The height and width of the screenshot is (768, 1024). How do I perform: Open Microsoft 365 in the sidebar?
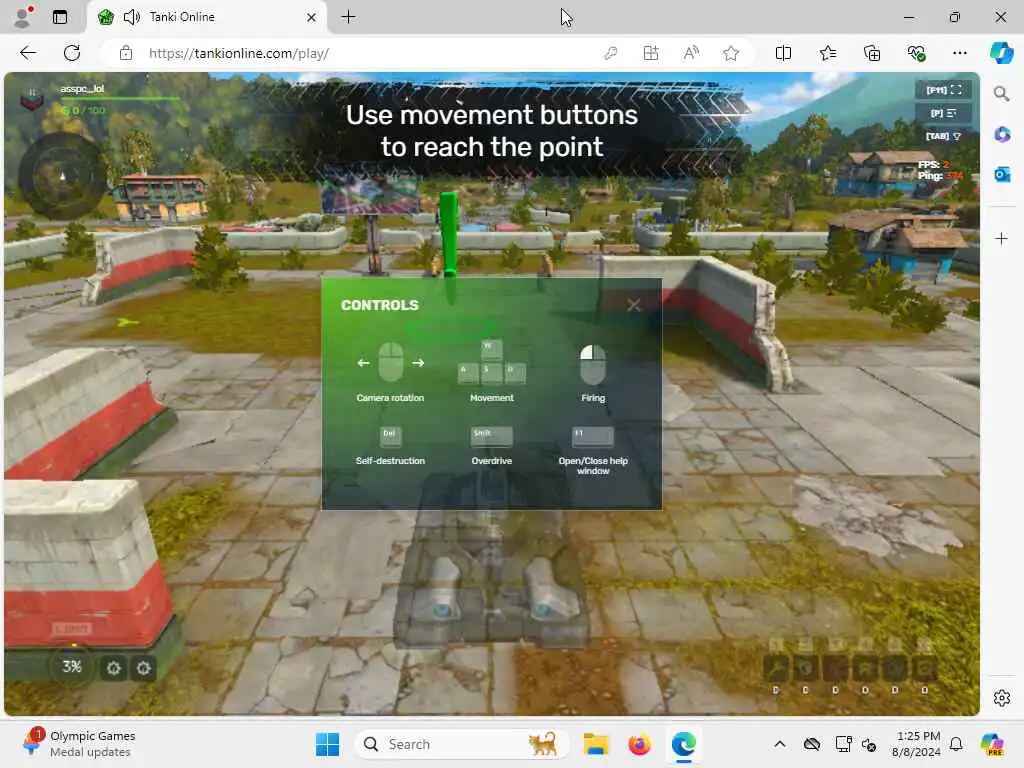1002,135
